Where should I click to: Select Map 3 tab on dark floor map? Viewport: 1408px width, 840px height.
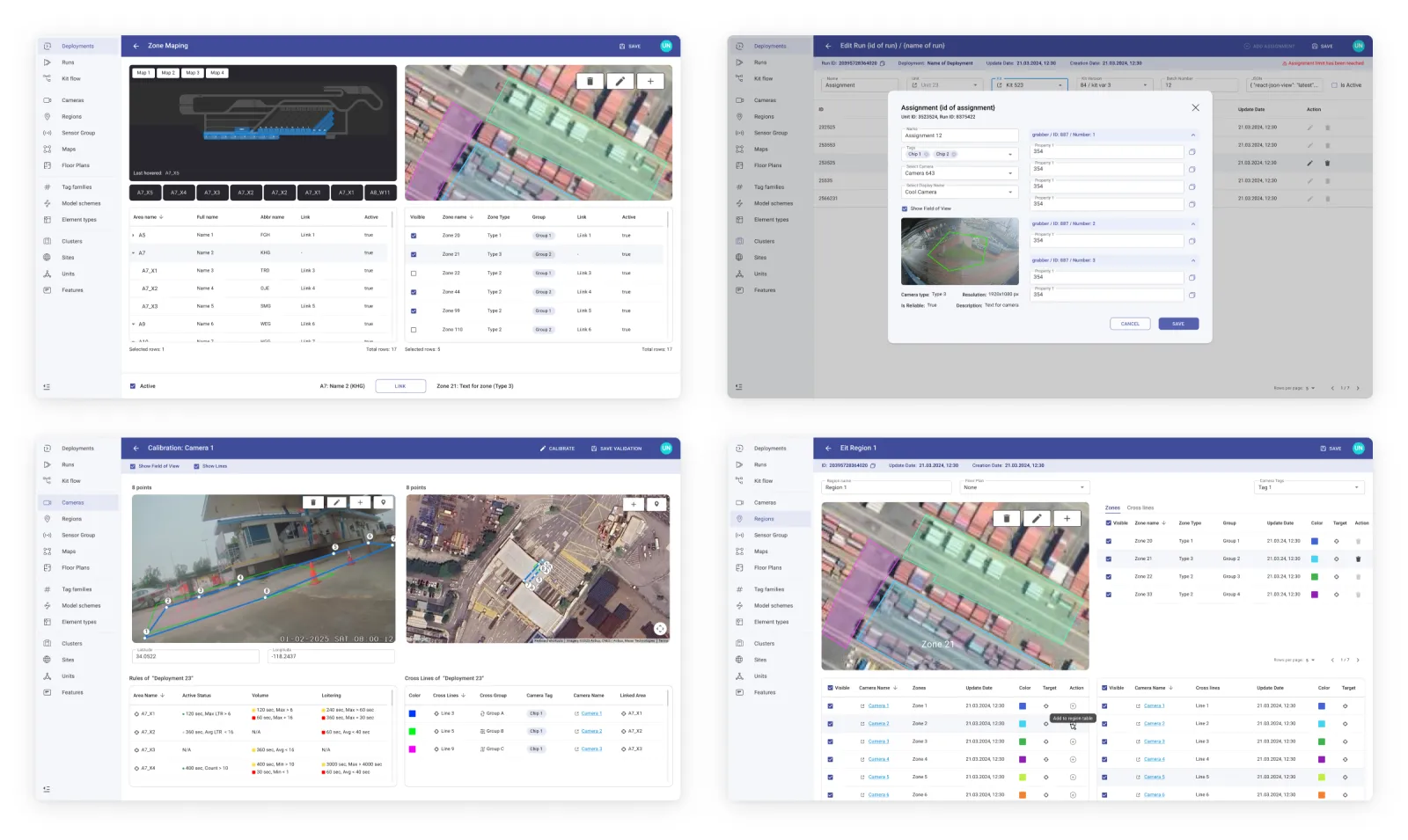[192, 73]
